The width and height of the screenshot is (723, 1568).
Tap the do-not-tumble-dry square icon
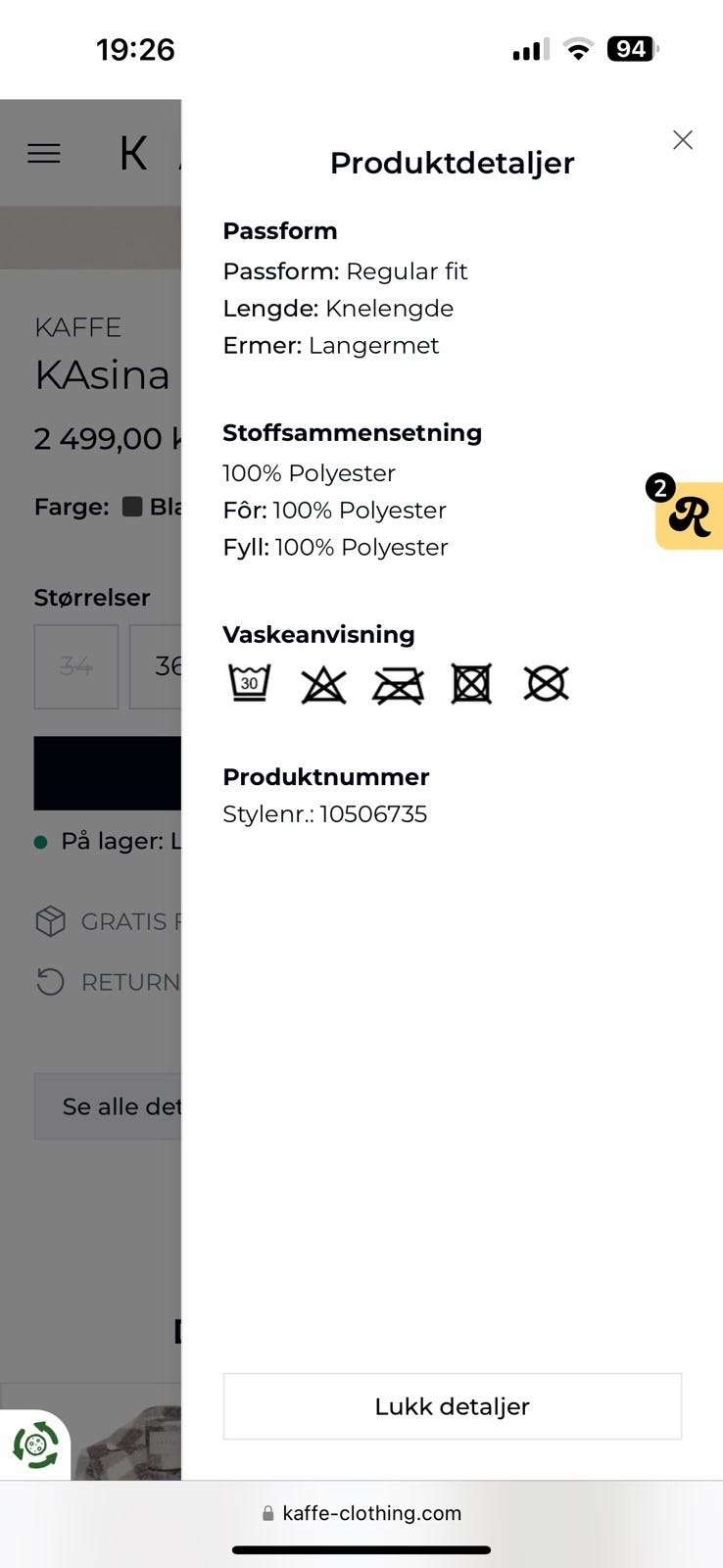pos(471,684)
